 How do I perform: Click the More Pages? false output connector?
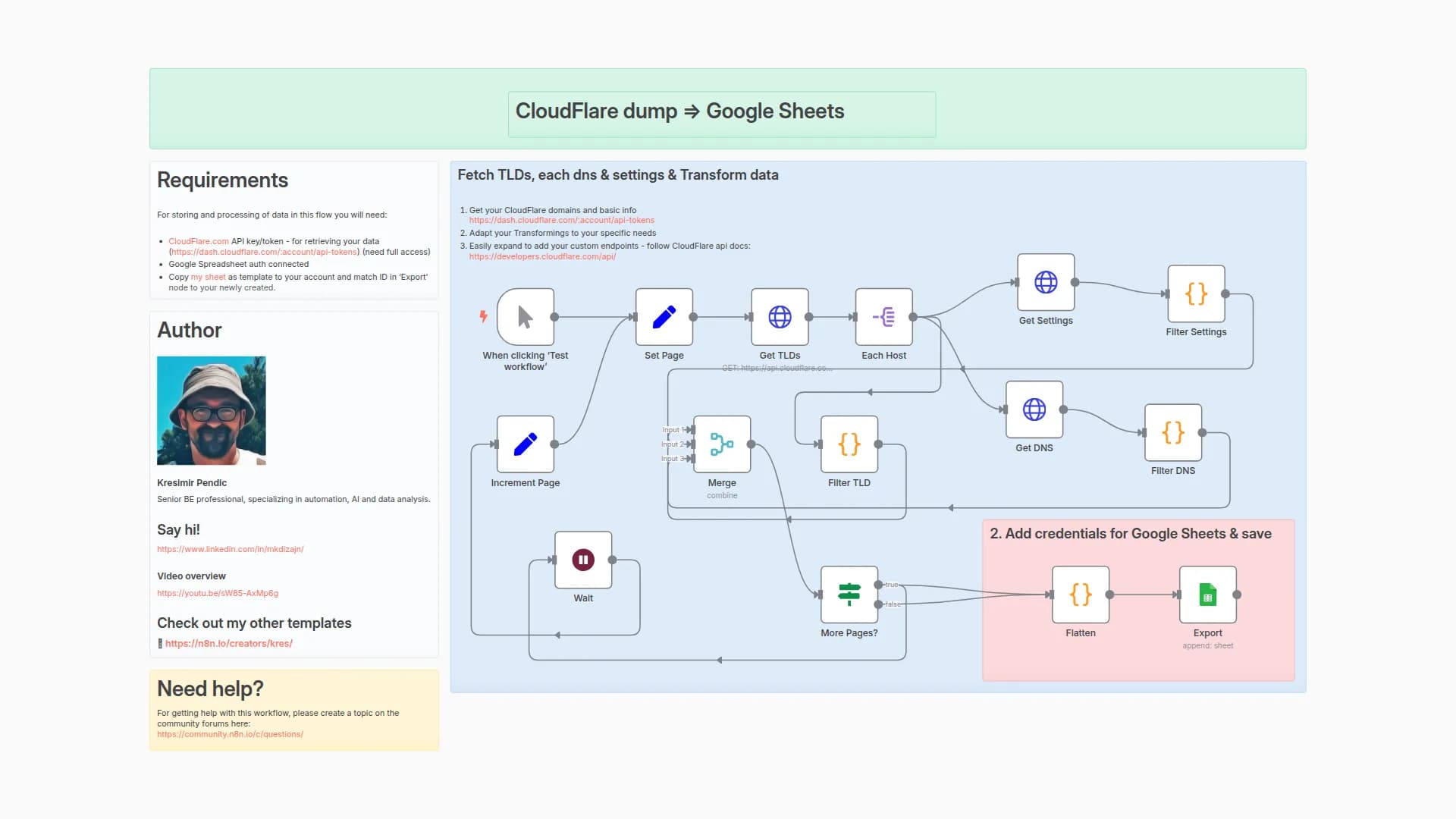[878, 604]
